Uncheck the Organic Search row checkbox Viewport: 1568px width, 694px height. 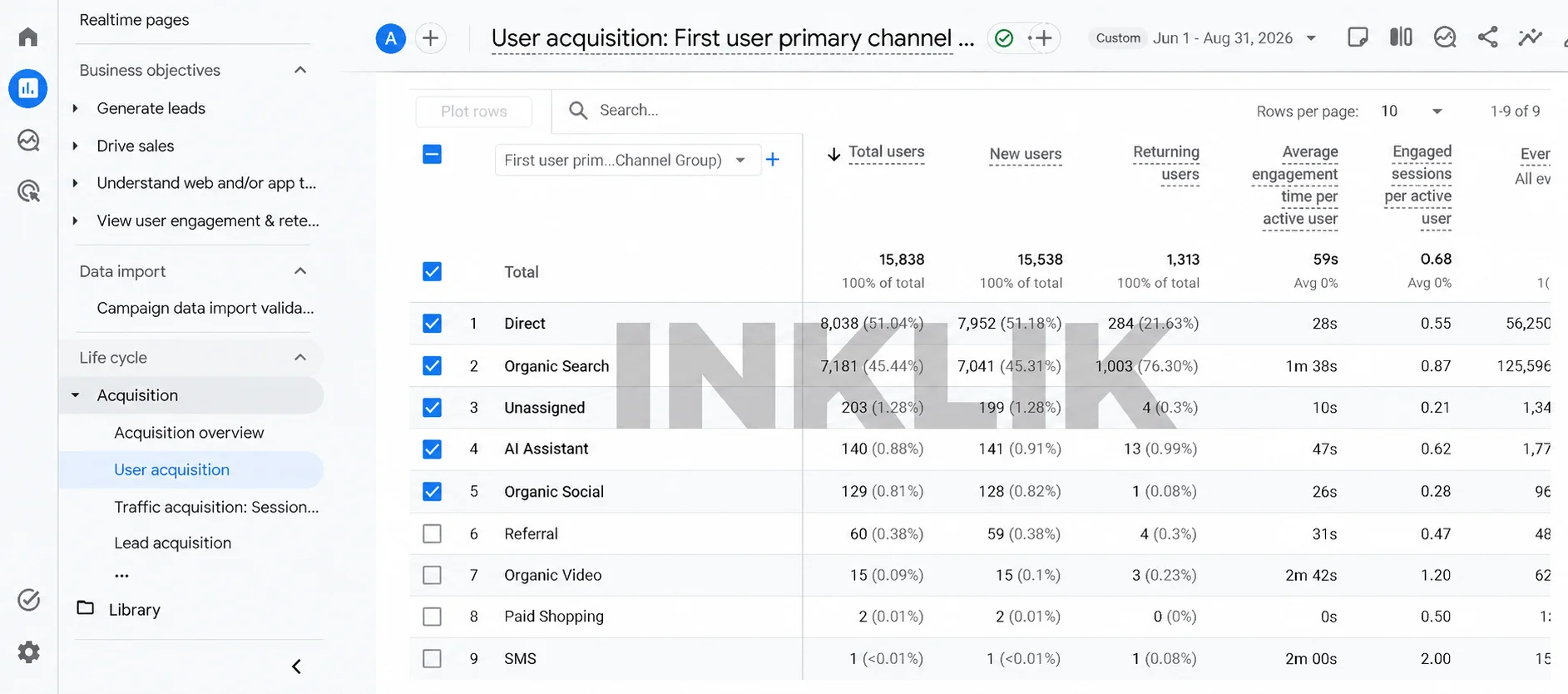432,365
